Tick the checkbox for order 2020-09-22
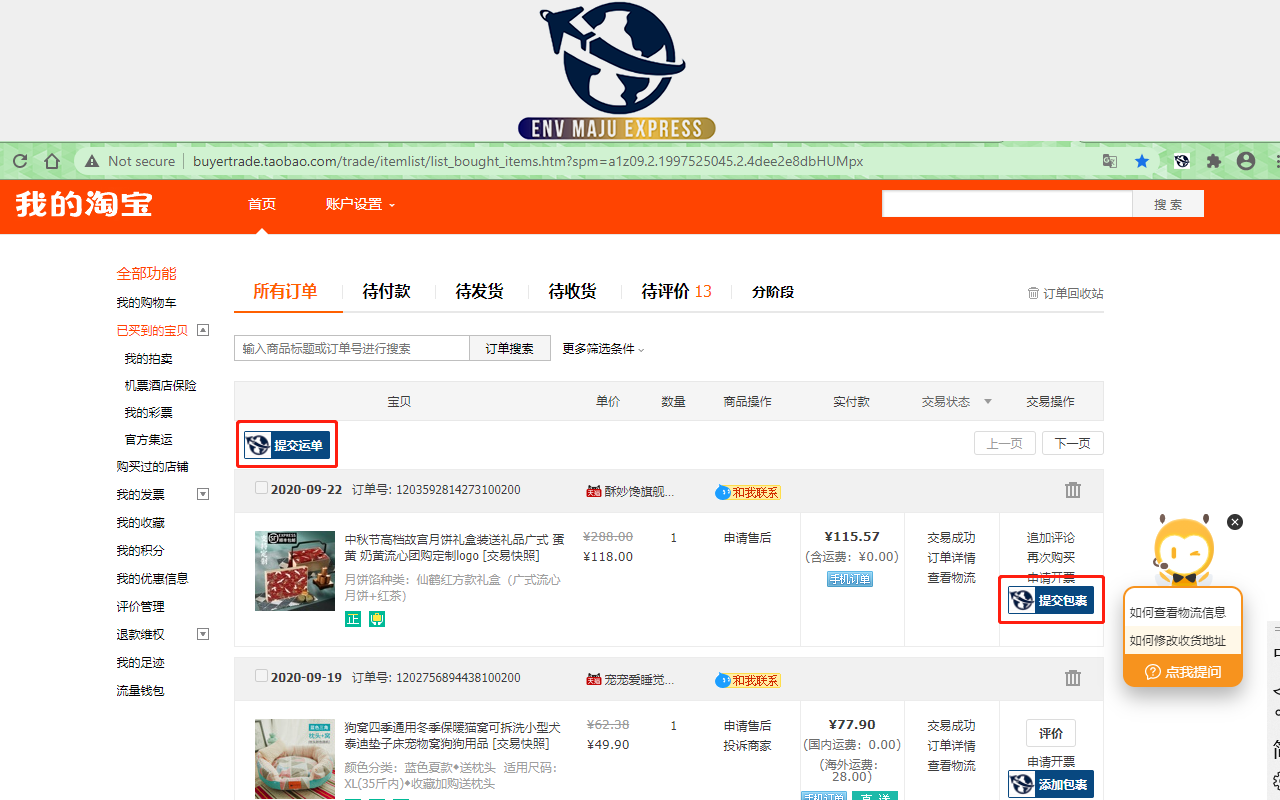Viewport: 1280px width, 800px height. [x=261, y=488]
